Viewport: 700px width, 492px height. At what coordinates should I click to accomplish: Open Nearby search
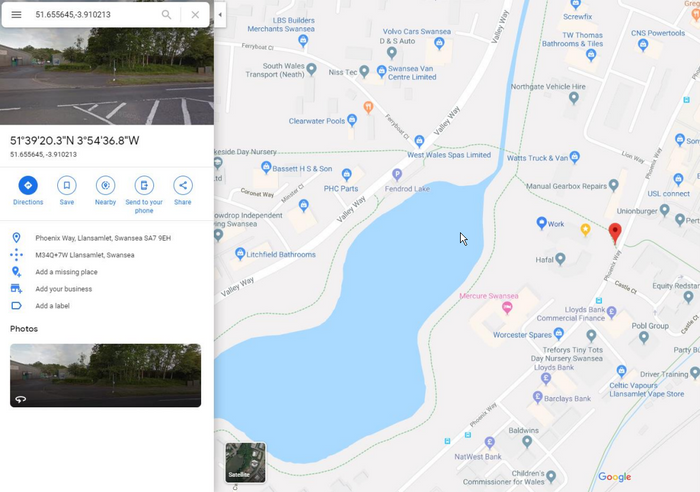(x=105, y=185)
